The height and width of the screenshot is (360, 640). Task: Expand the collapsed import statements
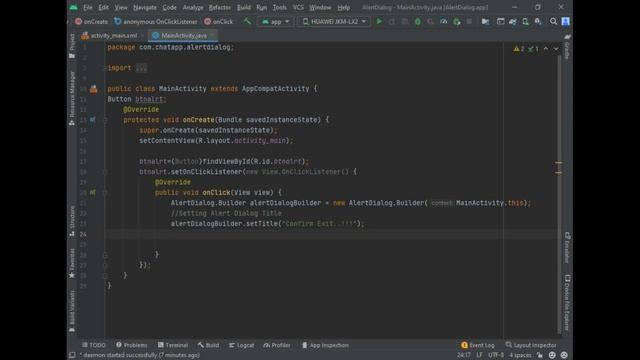(x=141, y=68)
